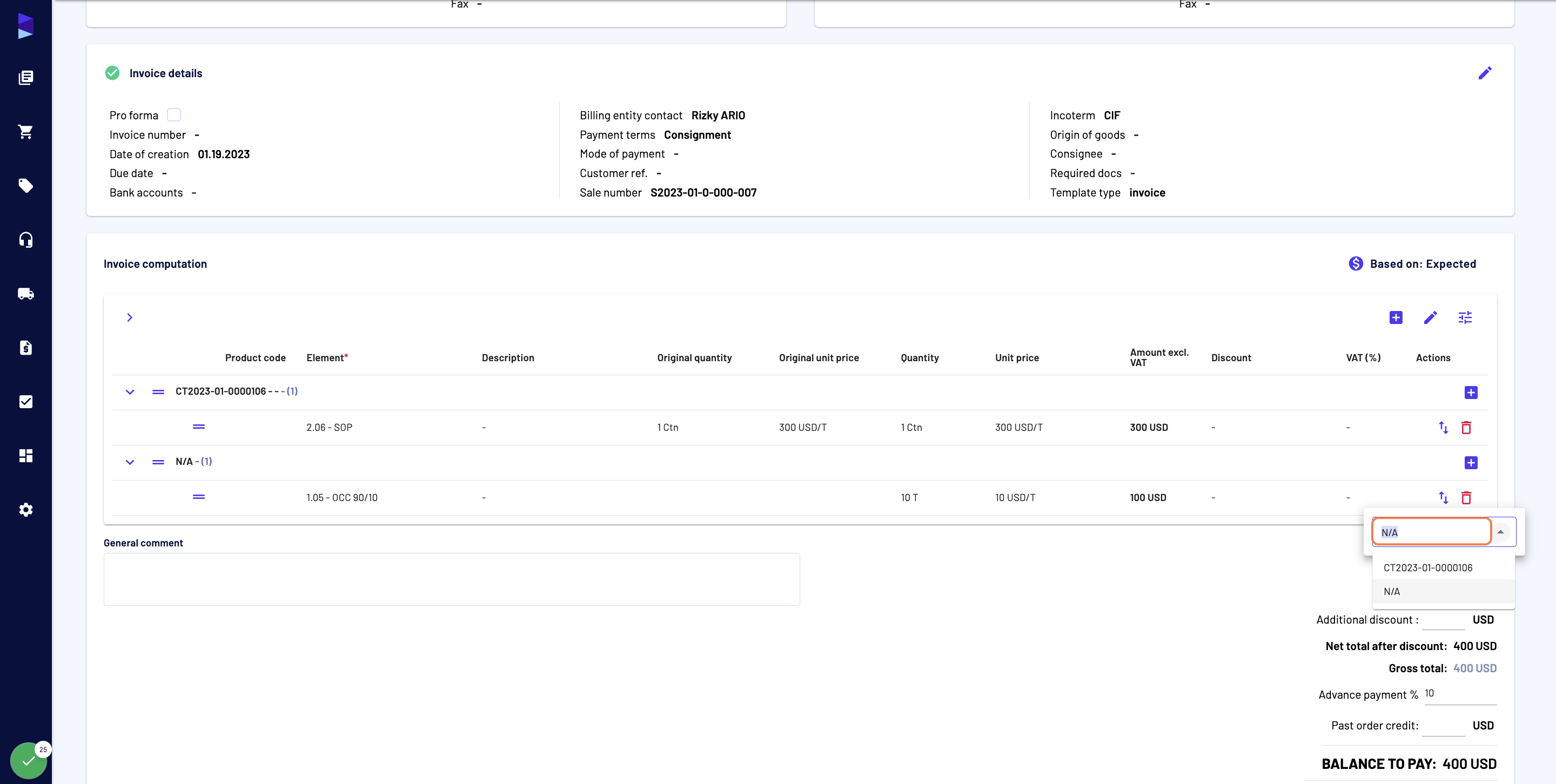Click the Invoice details green check status
Viewport: 1556px width, 784px height.
click(x=112, y=73)
